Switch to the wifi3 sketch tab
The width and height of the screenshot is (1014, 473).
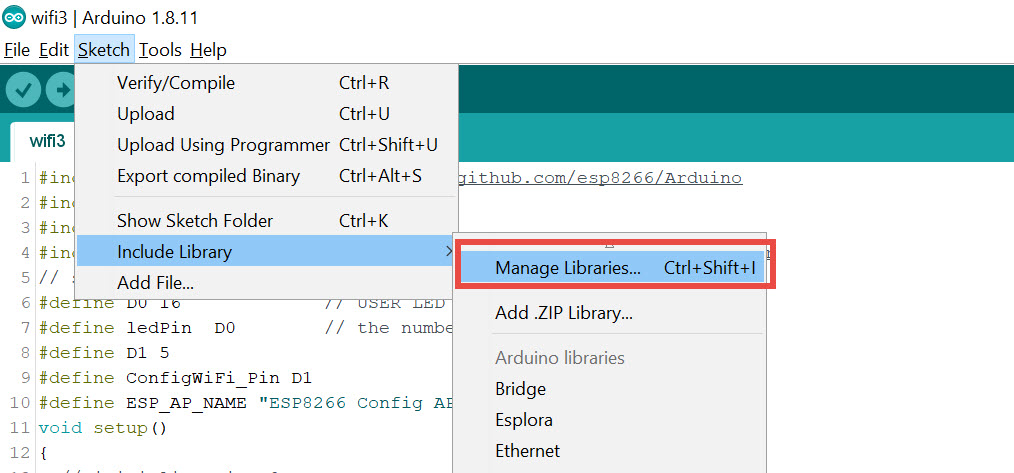[48, 141]
